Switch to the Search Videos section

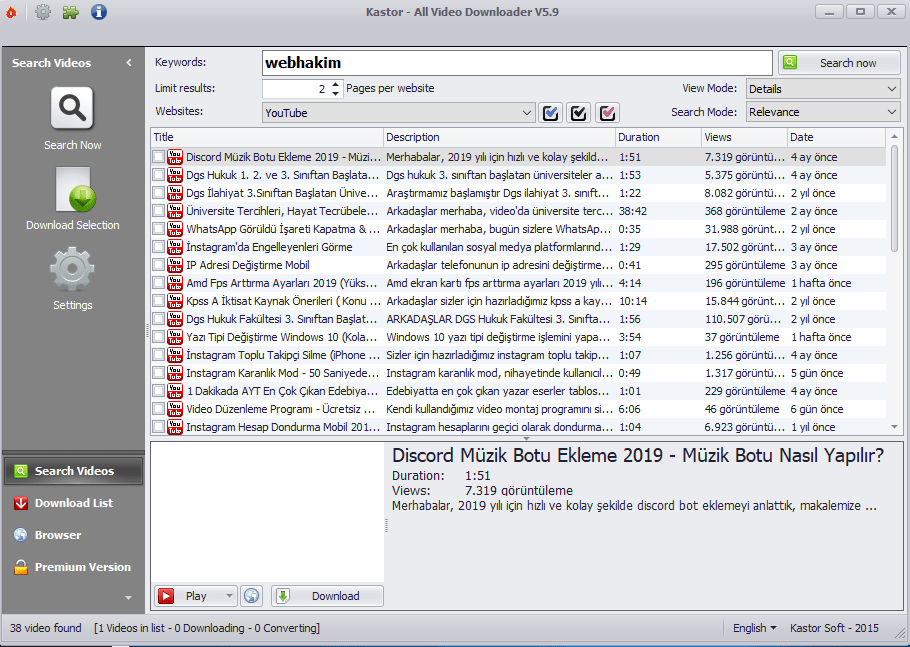coord(73,471)
